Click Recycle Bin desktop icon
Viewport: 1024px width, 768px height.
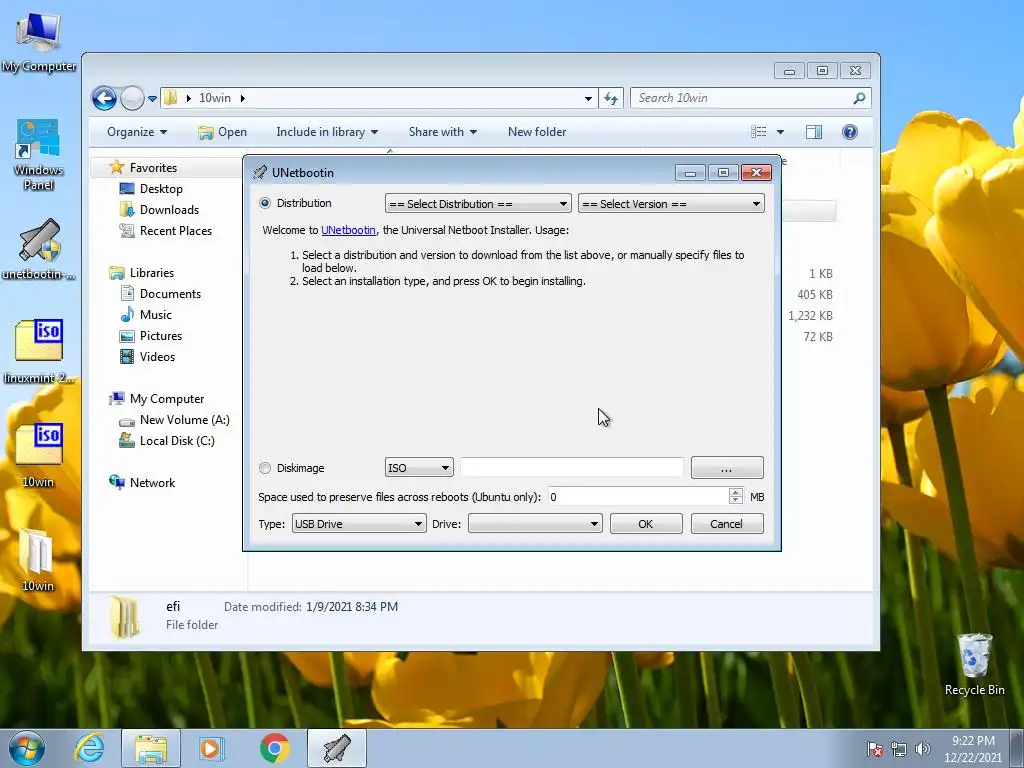(x=974, y=664)
